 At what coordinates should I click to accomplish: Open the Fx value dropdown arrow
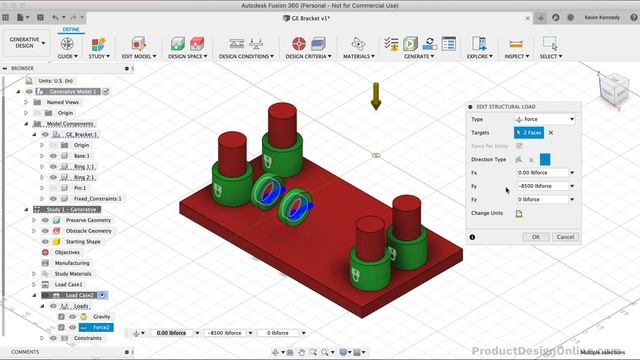coord(572,173)
